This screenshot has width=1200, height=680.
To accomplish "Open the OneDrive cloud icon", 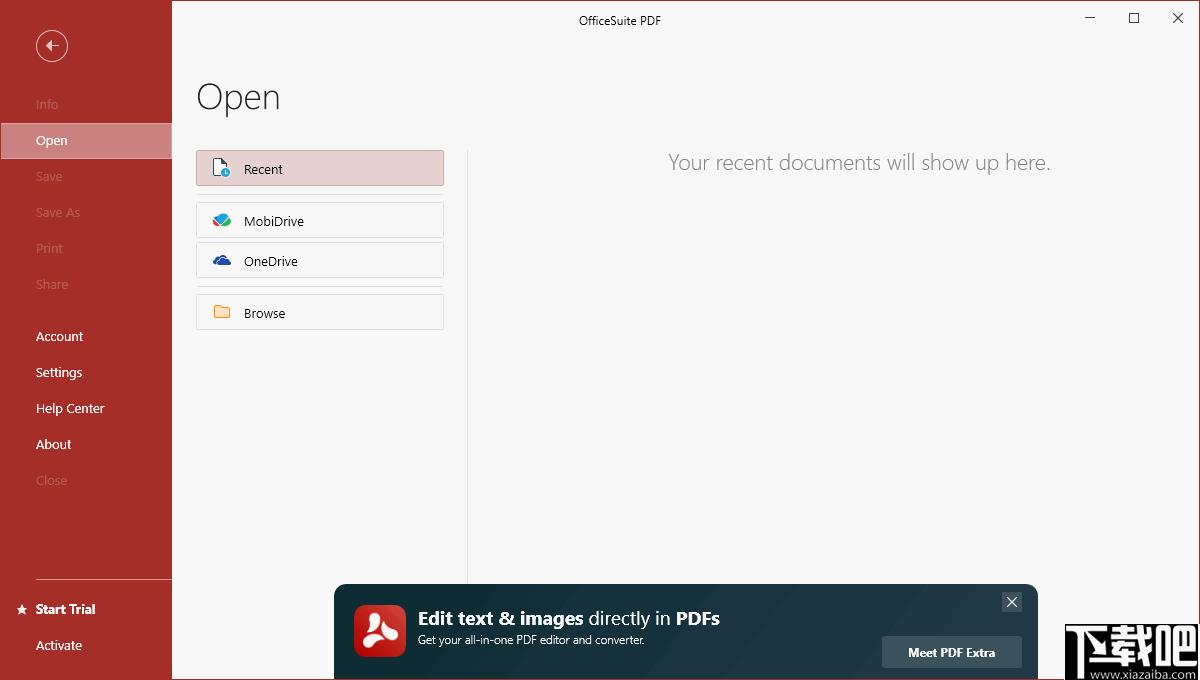I will 222,261.
